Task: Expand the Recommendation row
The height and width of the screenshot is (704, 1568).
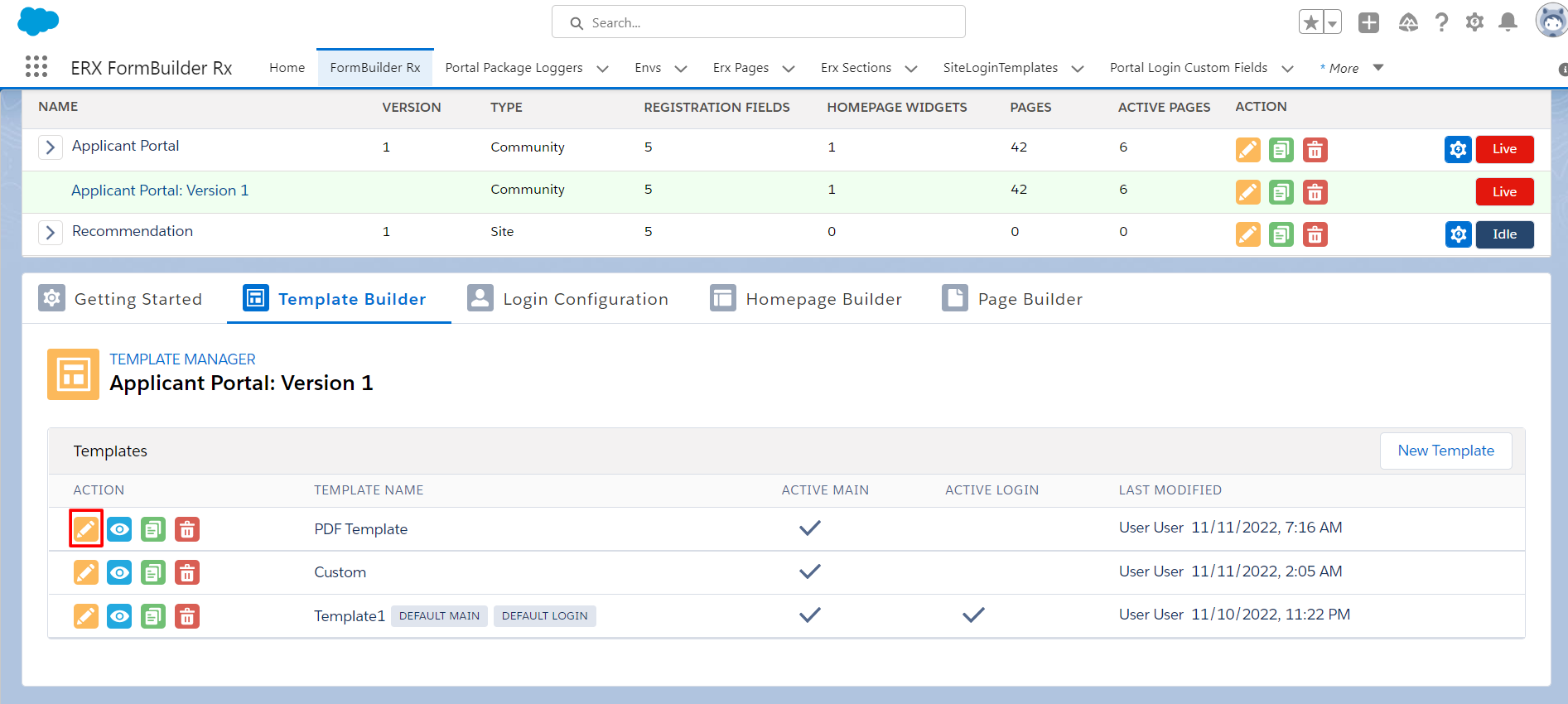Action: (x=51, y=233)
